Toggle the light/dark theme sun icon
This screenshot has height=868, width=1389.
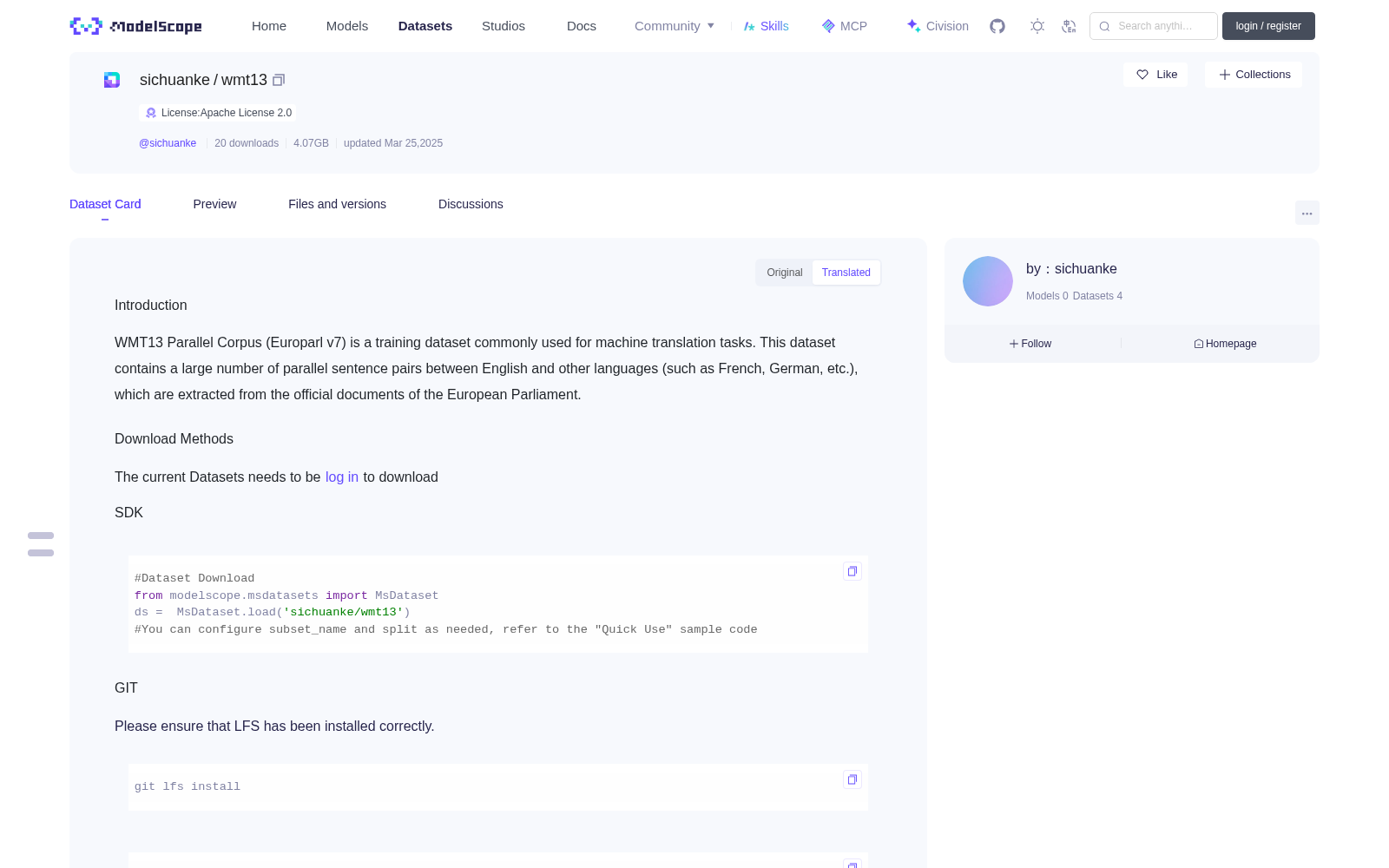click(1037, 26)
